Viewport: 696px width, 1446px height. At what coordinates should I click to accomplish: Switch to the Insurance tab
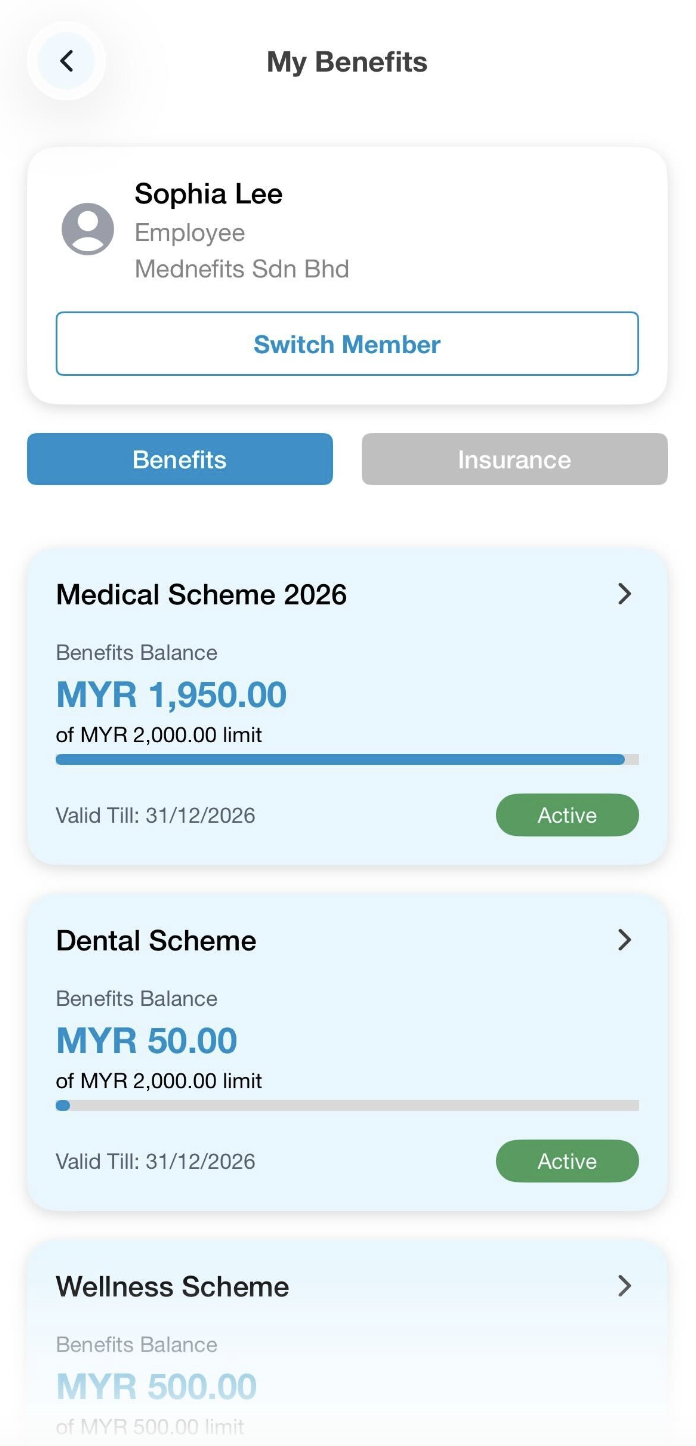(514, 459)
